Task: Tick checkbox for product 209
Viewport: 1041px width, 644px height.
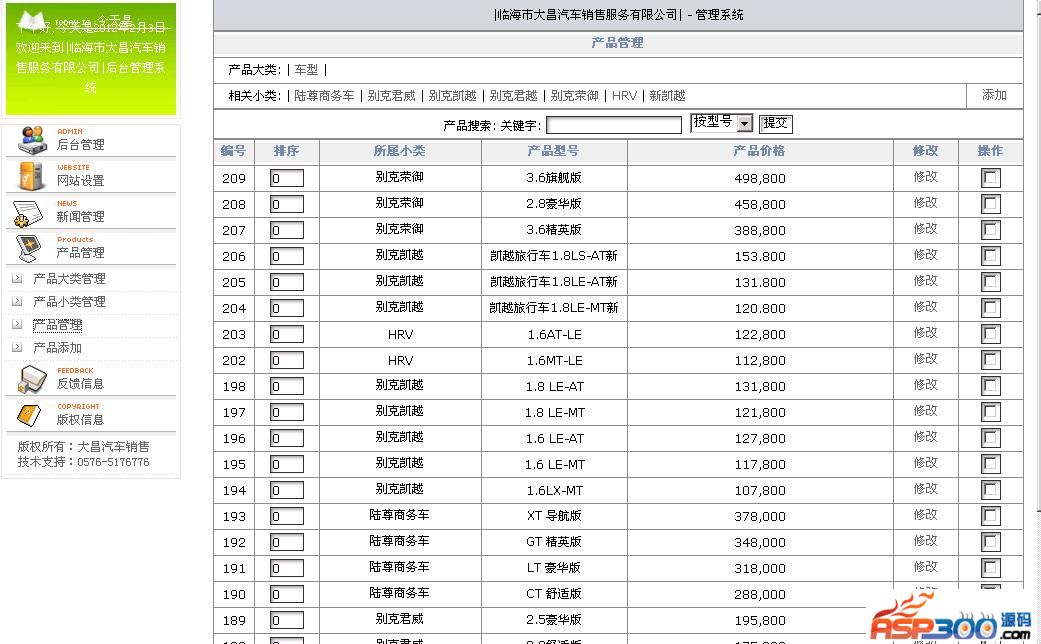Action: click(991, 178)
